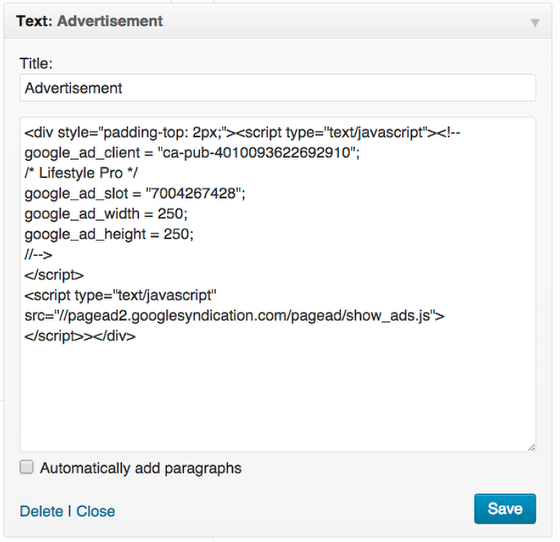Focus the widget code textarea
The image size is (560, 542).
point(278,284)
